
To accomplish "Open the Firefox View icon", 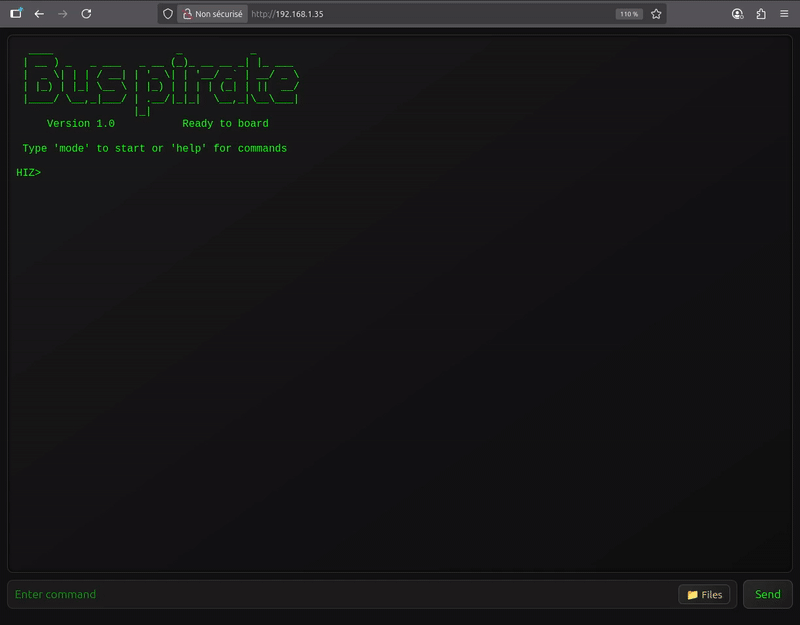I will tap(16, 14).
